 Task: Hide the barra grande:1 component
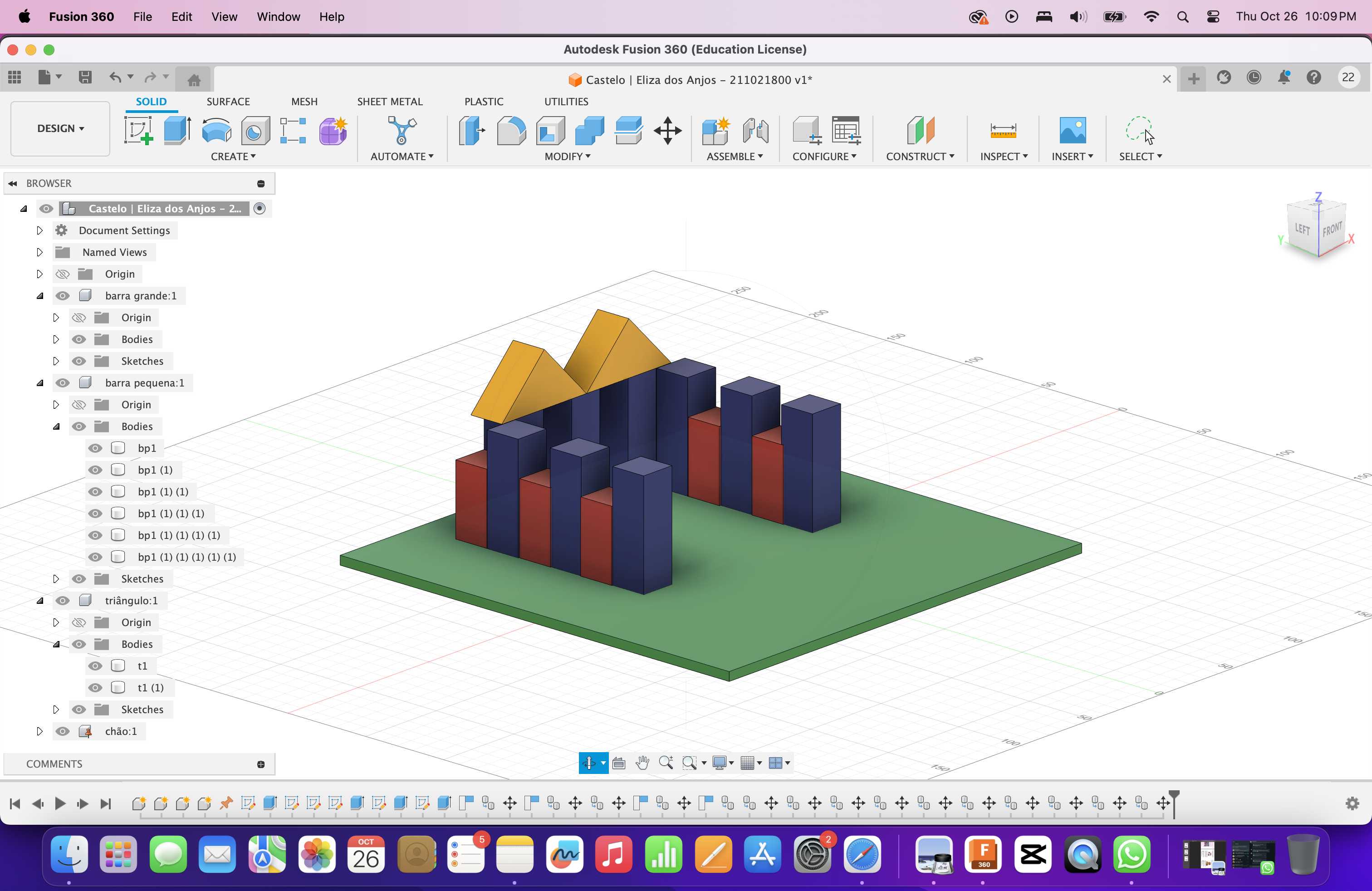(x=63, y=296)
